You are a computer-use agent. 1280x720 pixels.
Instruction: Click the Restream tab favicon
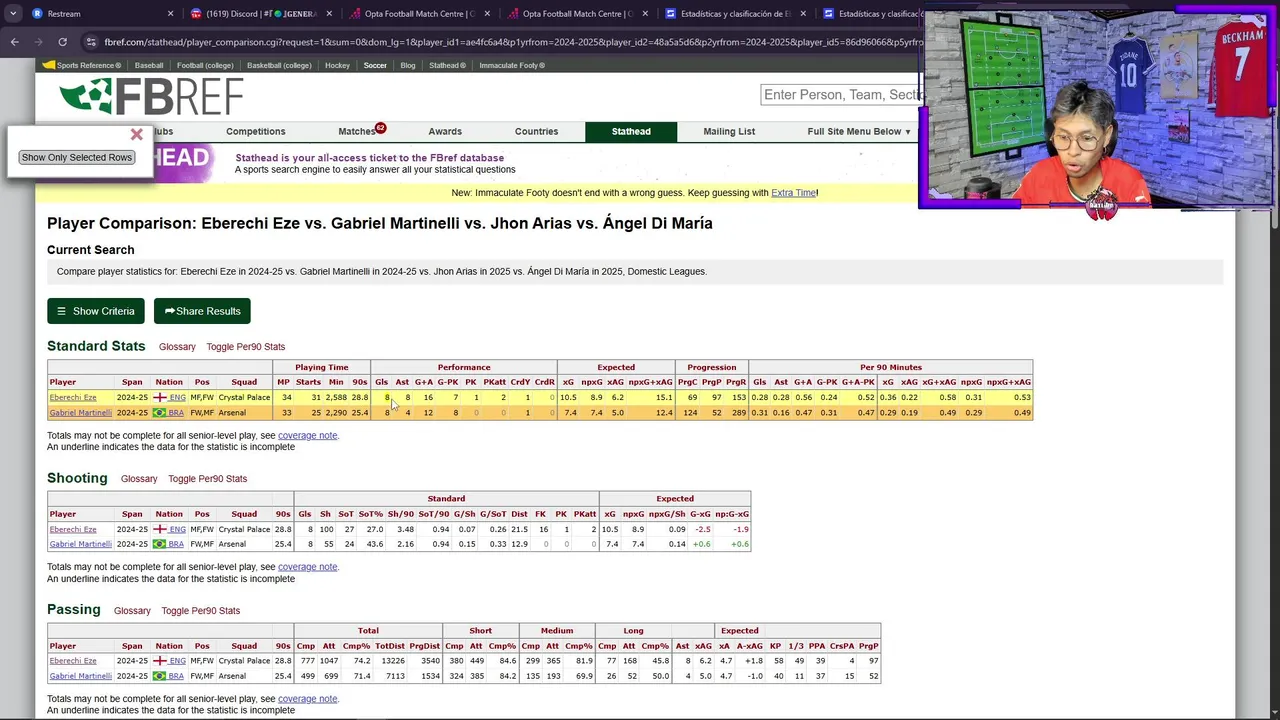37,14
